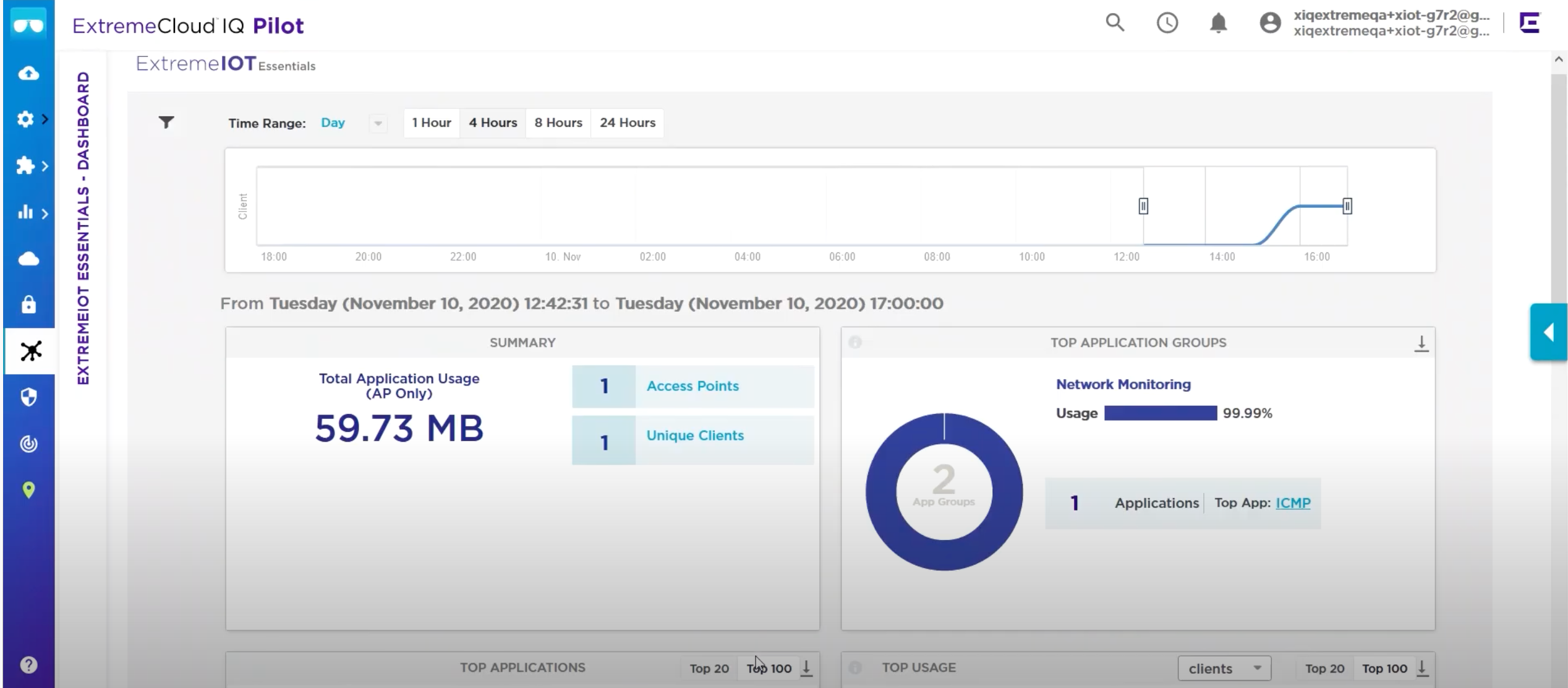The height and width of the screenshot is (688, 1568).
Task: Click the goggles logo at sidebar top
Action: [28, 25]
